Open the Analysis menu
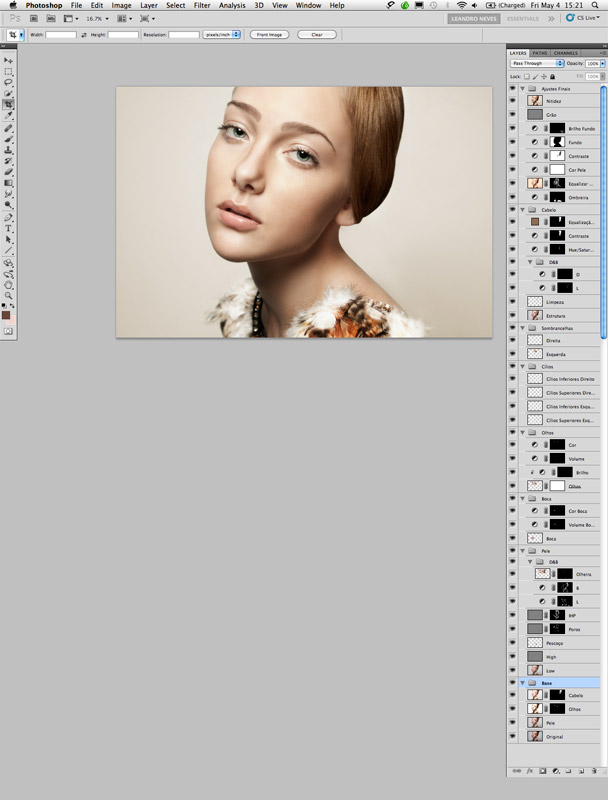The width and height of the screenshot is (608, 800). [232, 5]
